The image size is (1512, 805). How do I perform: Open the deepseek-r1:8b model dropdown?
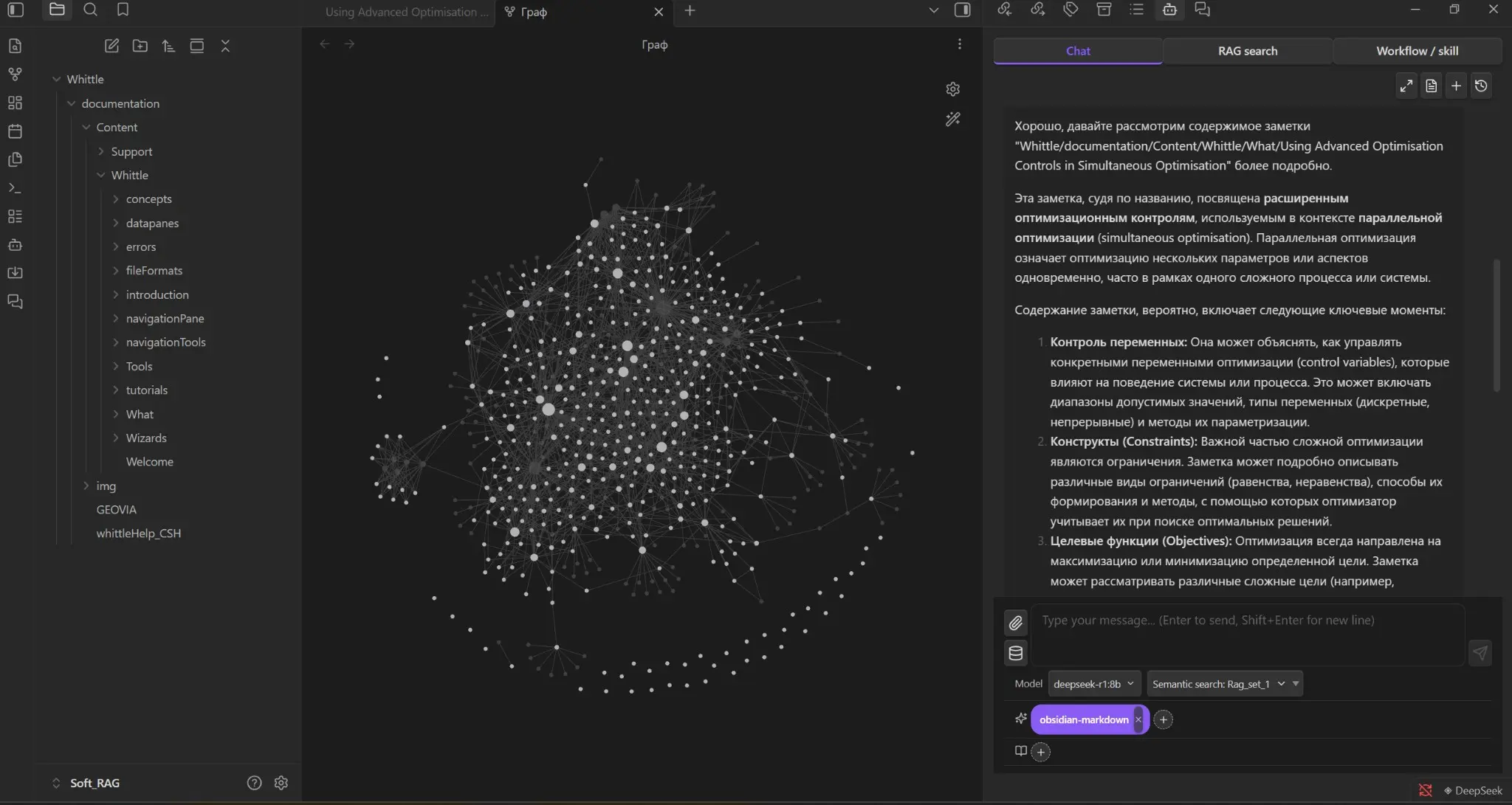coord(1094,684)
